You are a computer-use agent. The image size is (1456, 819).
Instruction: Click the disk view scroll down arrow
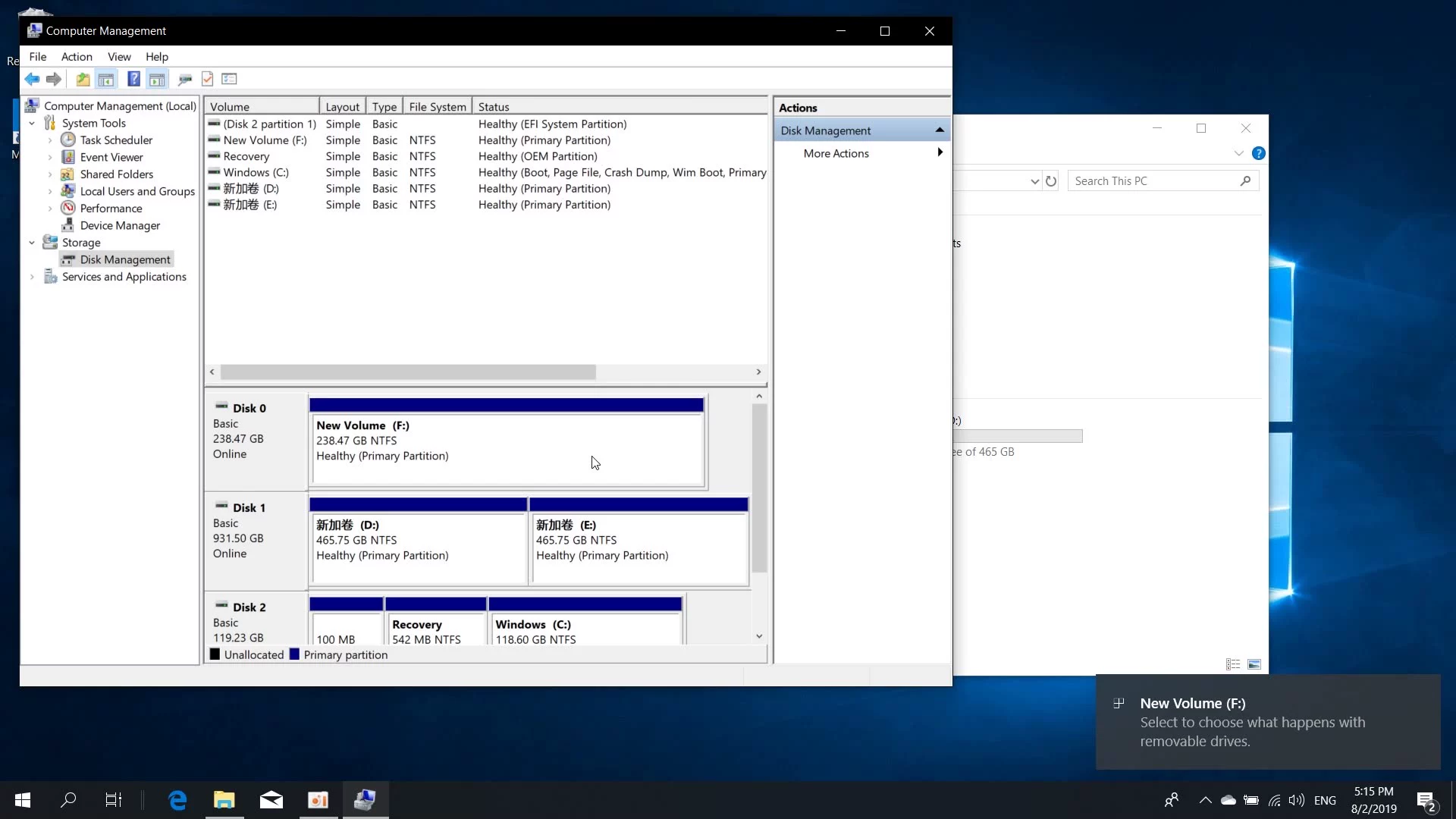tap(759, 636)
